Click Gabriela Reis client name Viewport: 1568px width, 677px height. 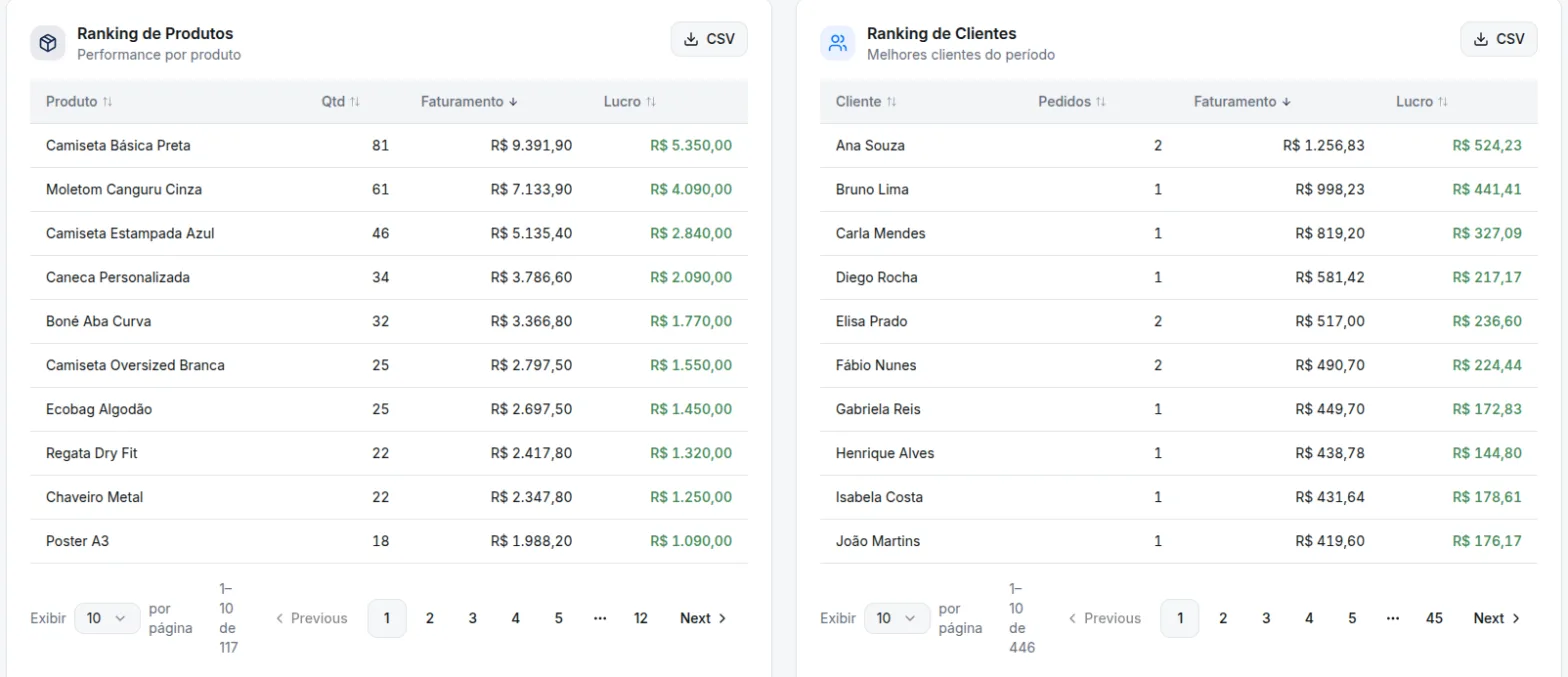point(878,409)
